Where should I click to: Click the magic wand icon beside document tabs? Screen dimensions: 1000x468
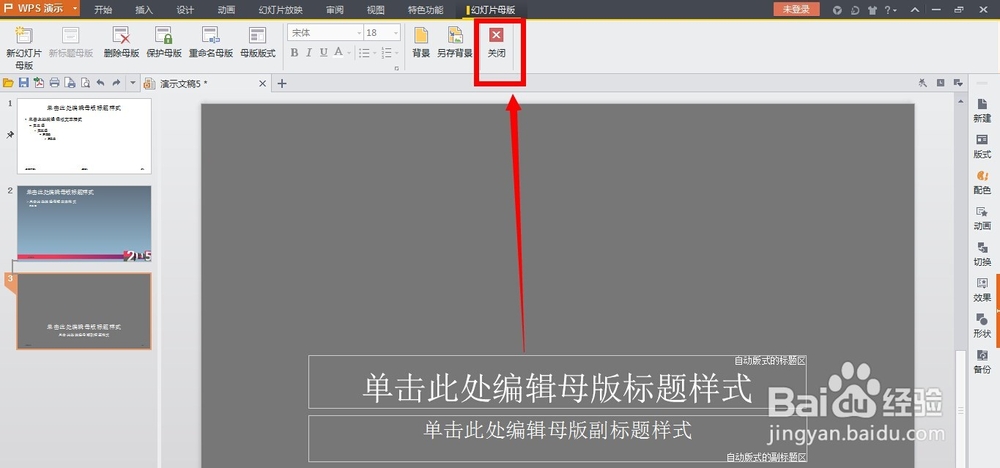(923, 83)
